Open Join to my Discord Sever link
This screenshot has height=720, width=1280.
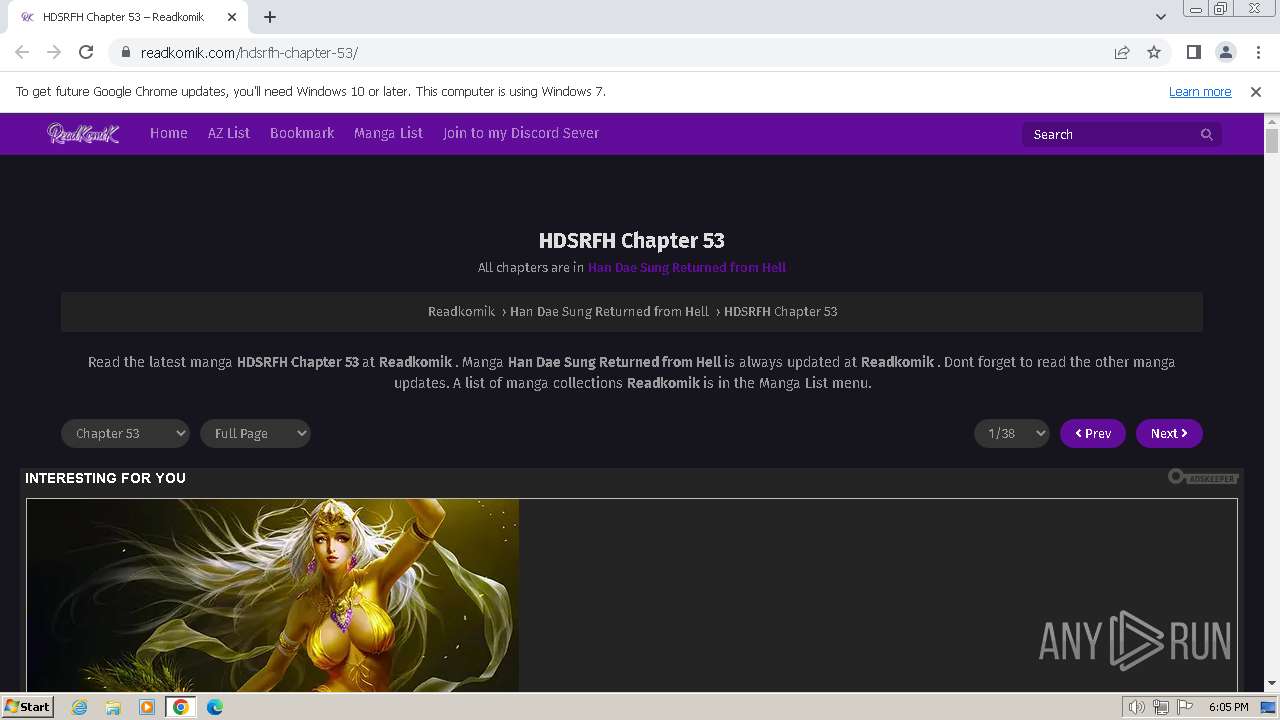(x=521, y=133)
